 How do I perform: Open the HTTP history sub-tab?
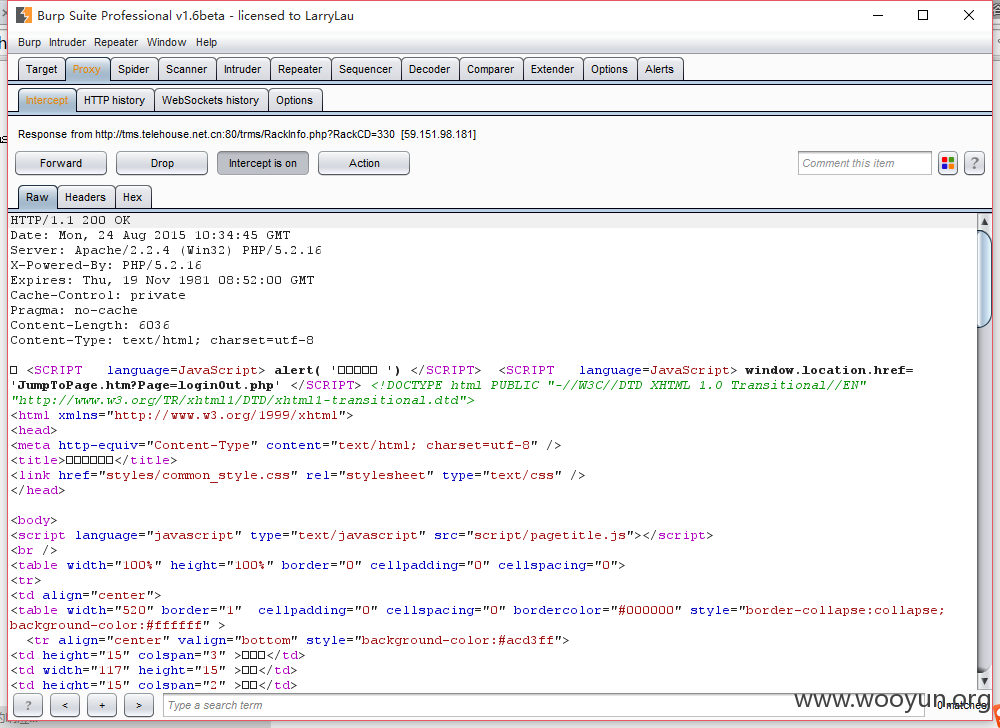tap(115, 100)
